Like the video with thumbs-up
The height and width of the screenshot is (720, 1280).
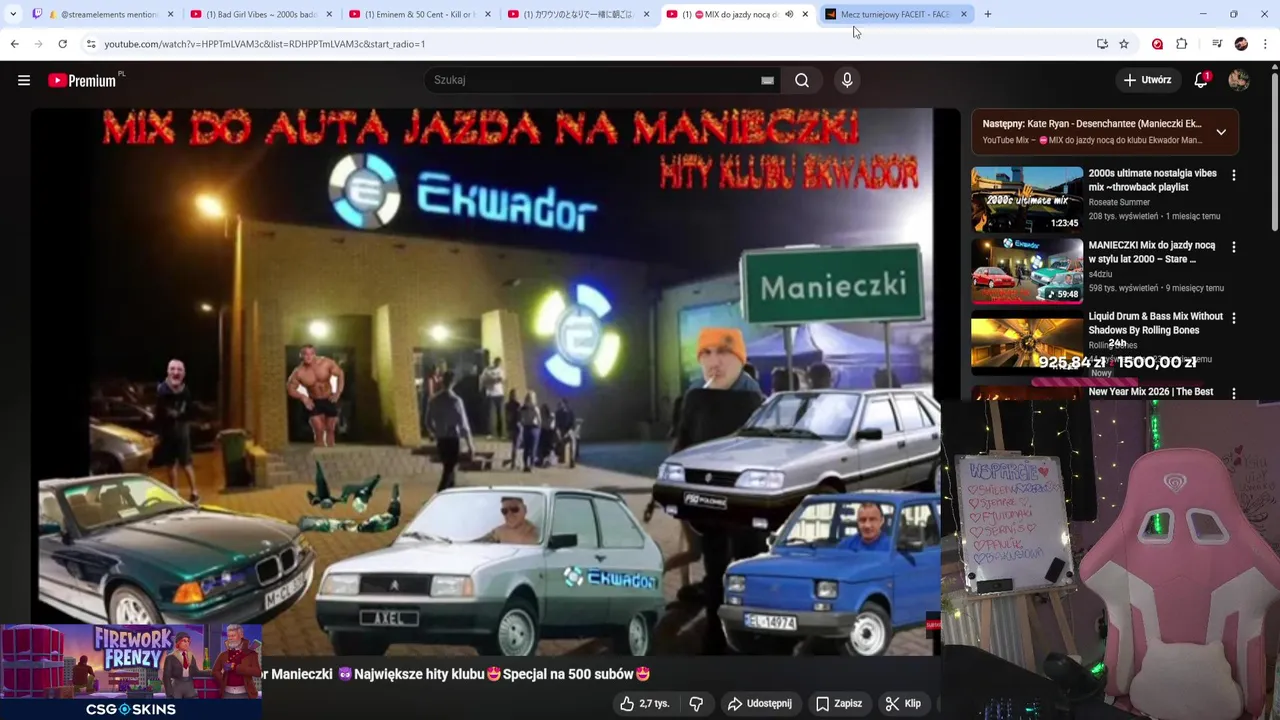point(644,703)
